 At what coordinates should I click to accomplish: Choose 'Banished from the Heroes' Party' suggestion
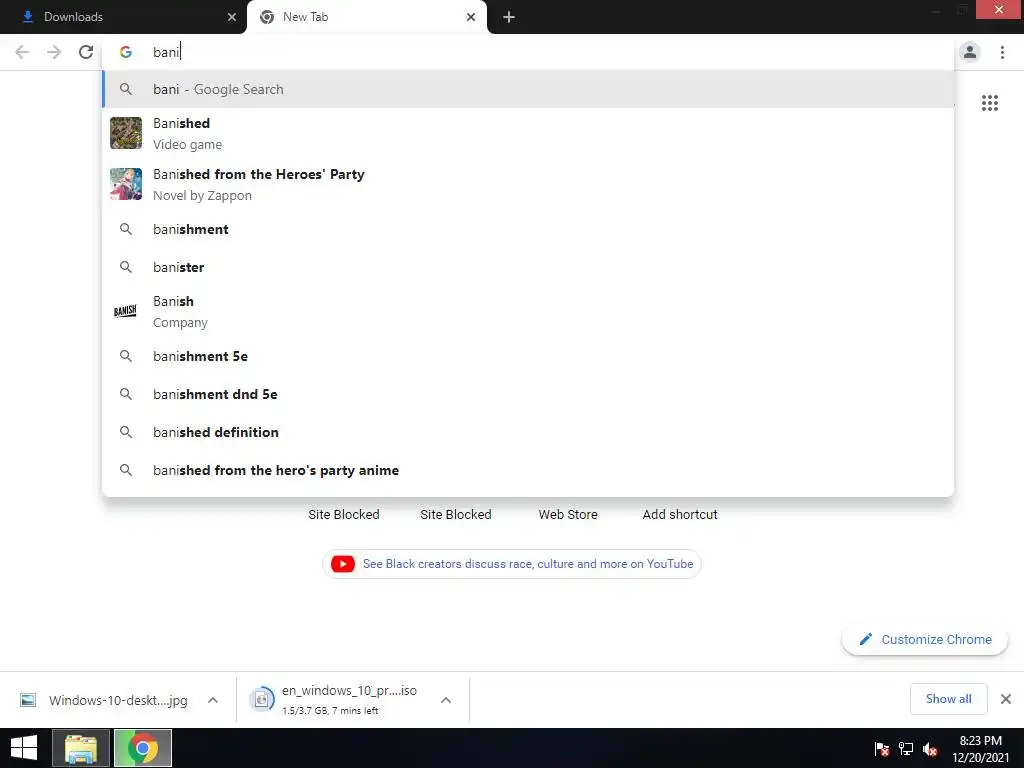[x=528, y=184]
